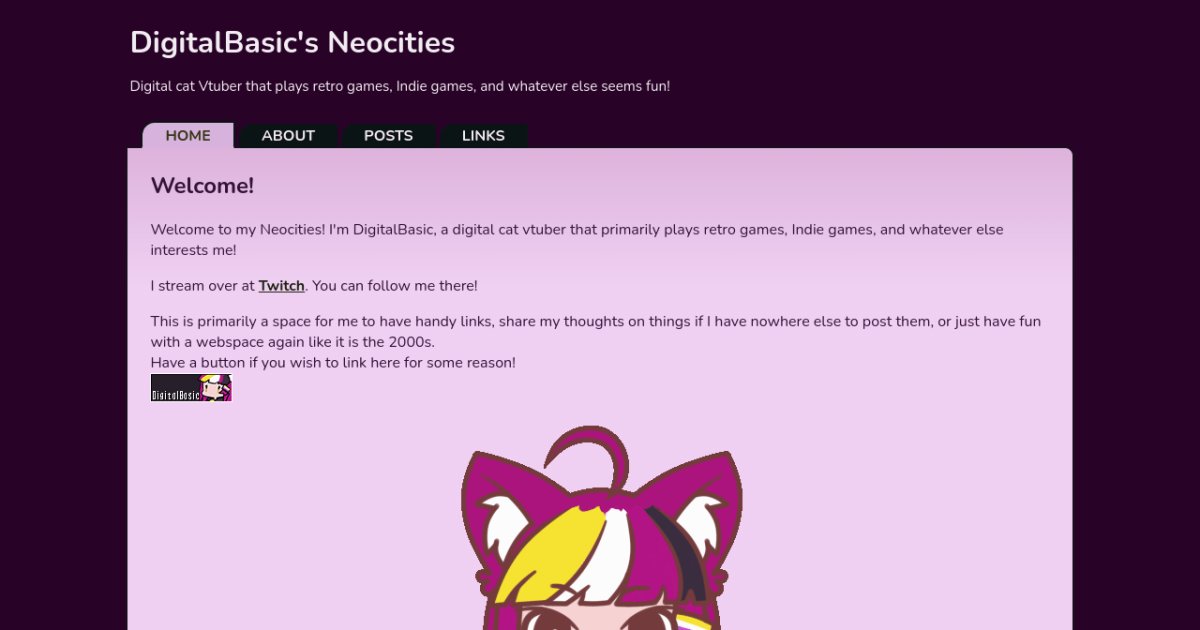
Task: Click the small DigitalBasic banner button image
Action: 191,388
